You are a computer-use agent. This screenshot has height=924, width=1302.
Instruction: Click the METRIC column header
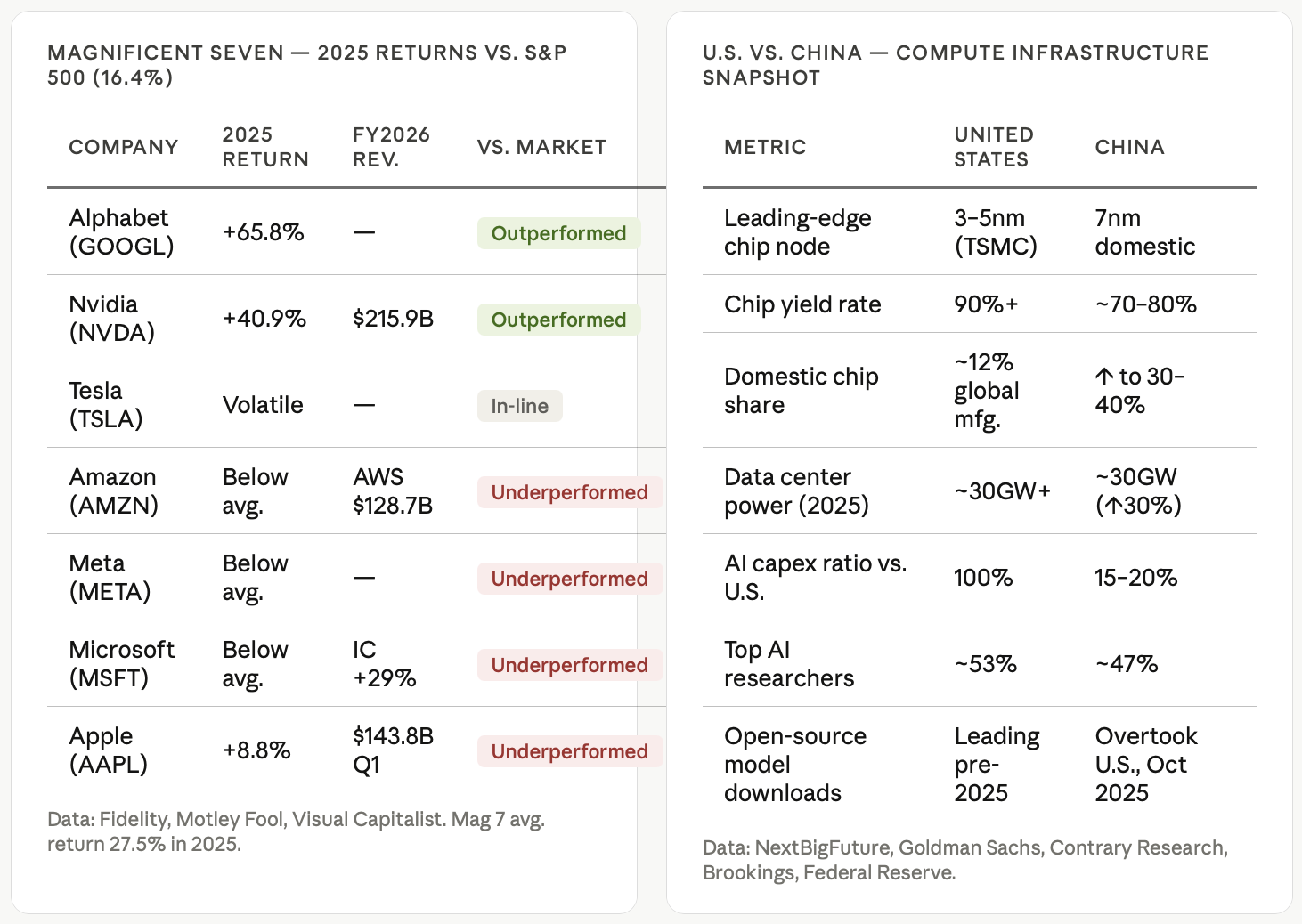765,147
